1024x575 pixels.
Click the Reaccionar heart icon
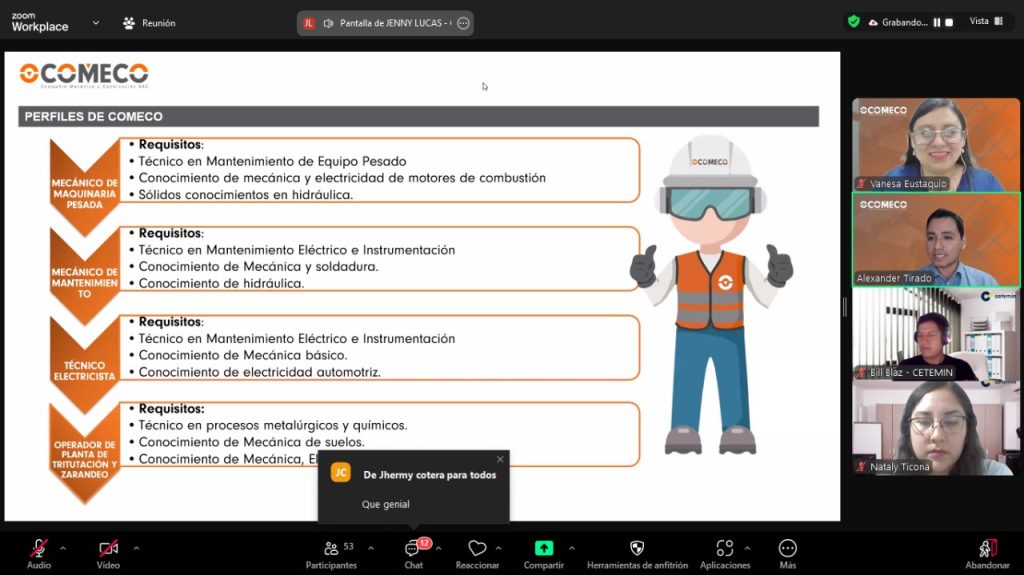click(x=477, y=549)
